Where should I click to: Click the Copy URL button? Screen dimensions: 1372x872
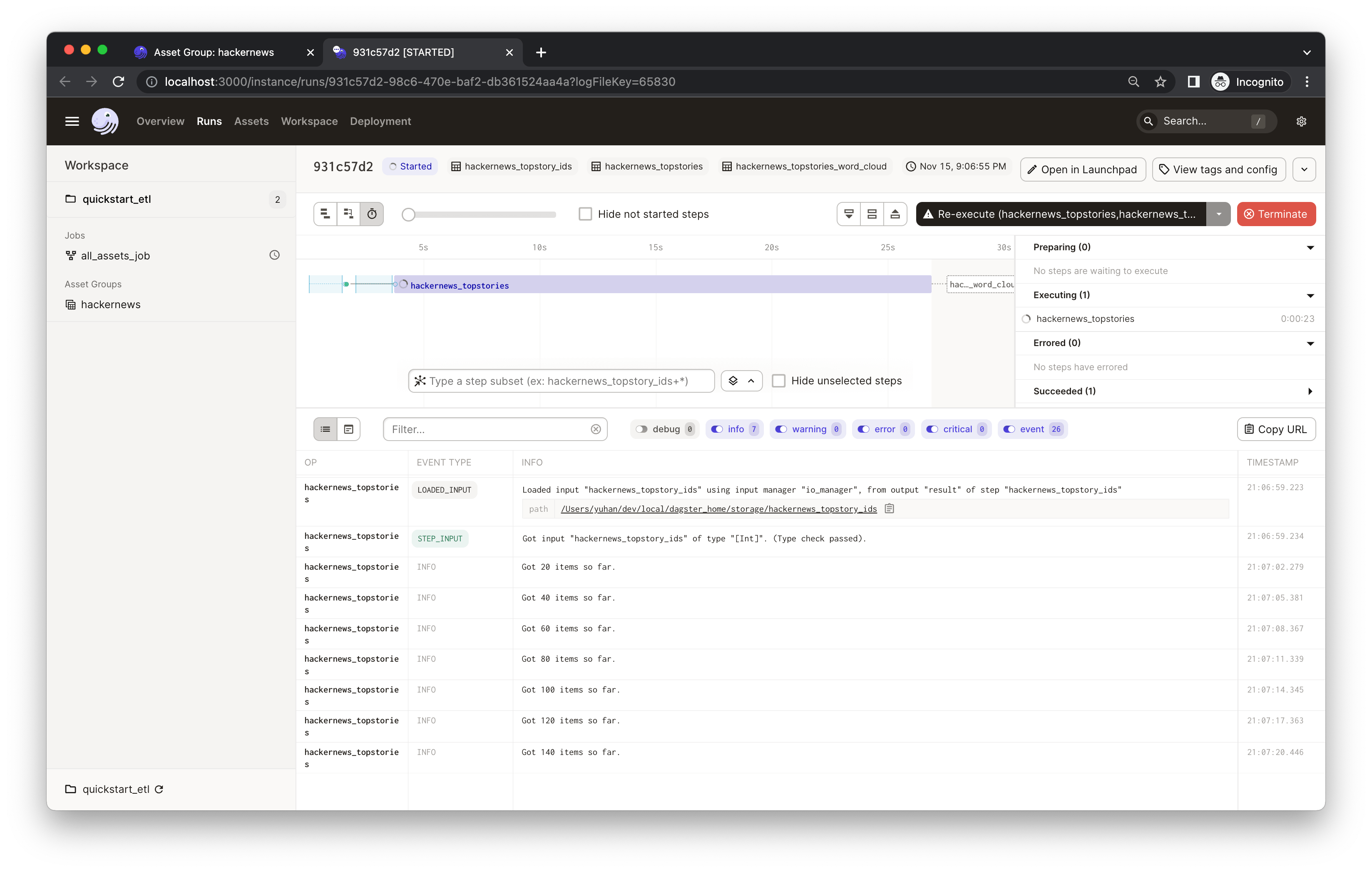(1276, 429)
